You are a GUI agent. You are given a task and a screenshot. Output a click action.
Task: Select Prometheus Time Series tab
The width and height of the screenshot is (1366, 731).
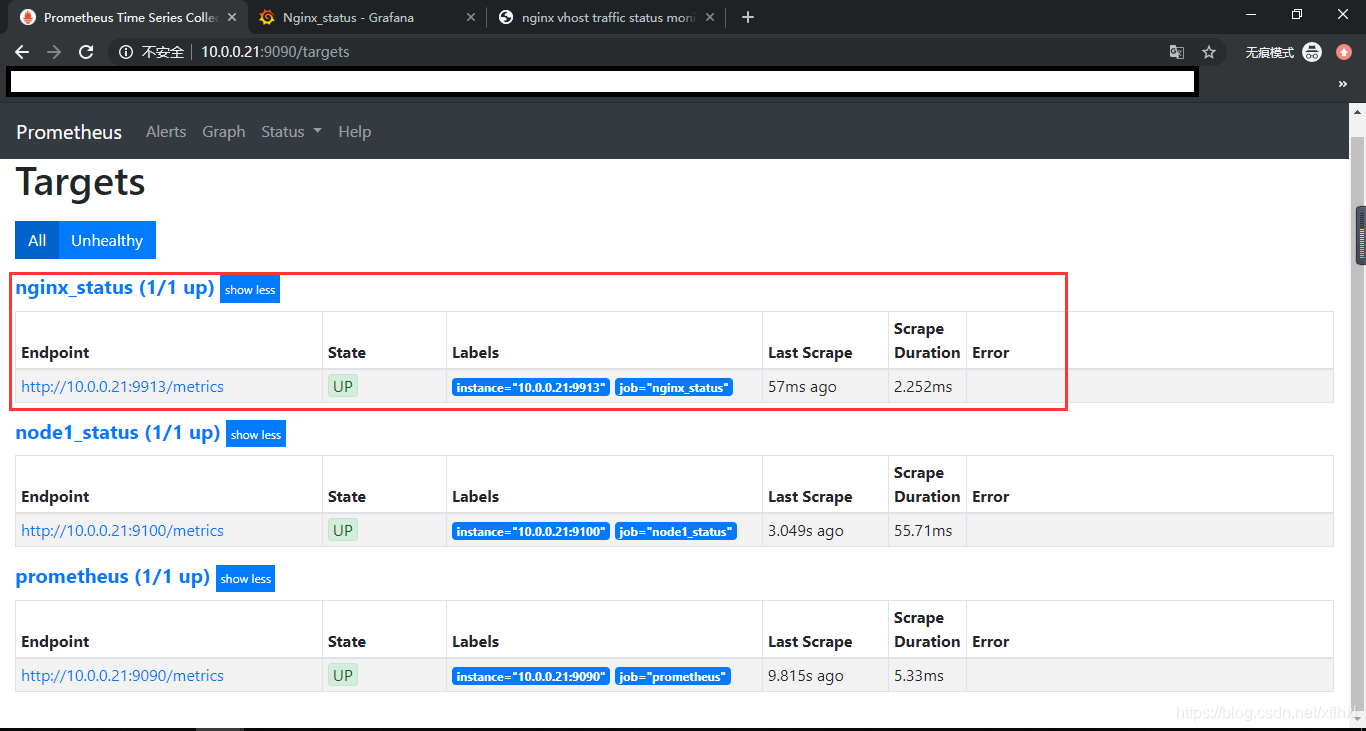pos(126,17)
